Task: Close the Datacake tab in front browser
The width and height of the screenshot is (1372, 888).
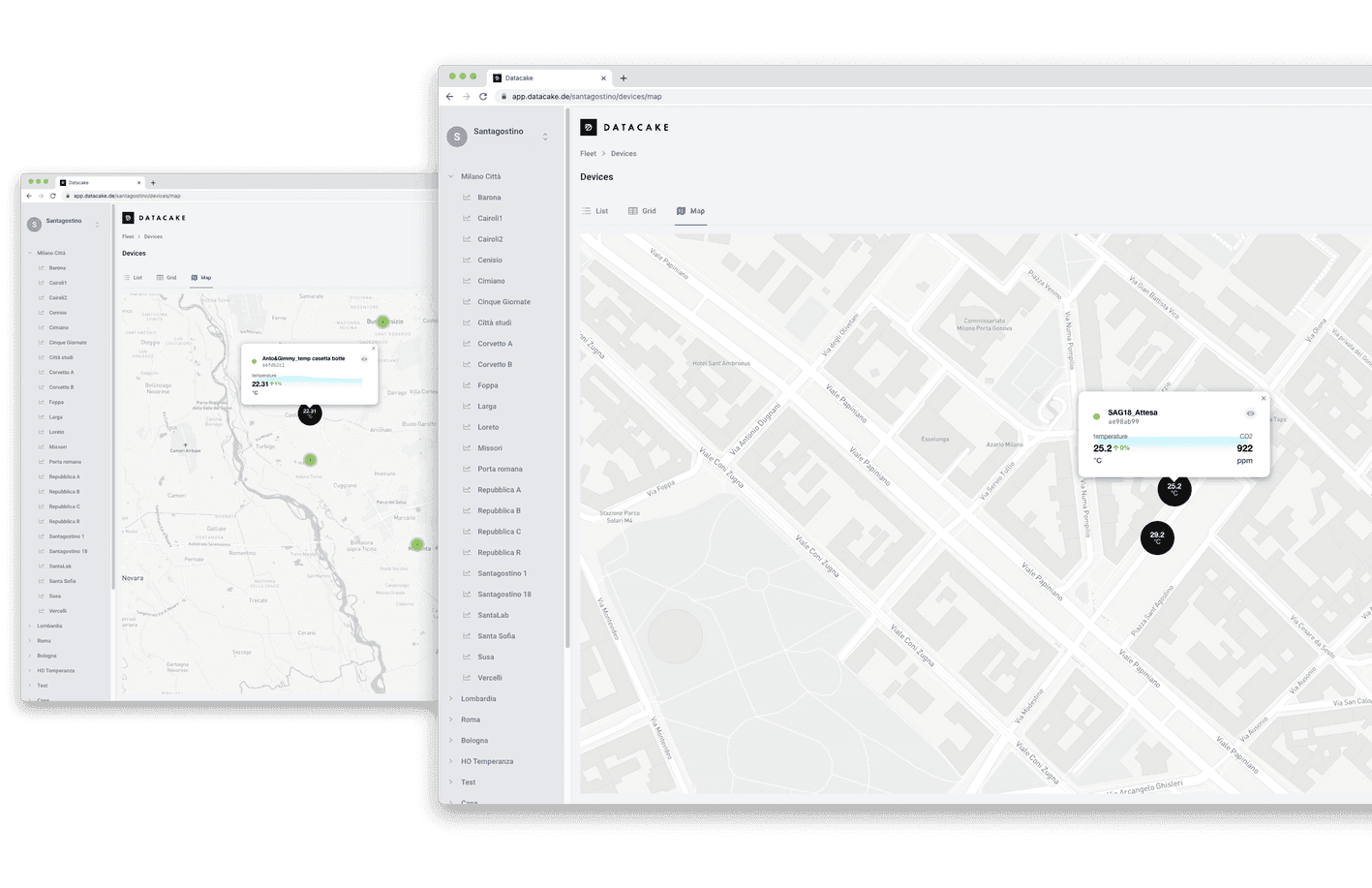Action: click(x=603, y=78)
